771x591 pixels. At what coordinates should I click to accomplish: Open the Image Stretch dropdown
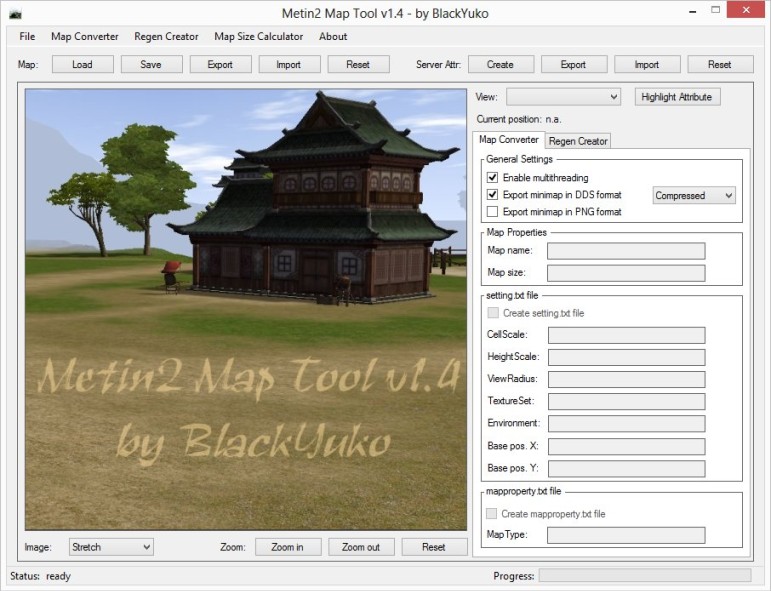coord(111,547)
